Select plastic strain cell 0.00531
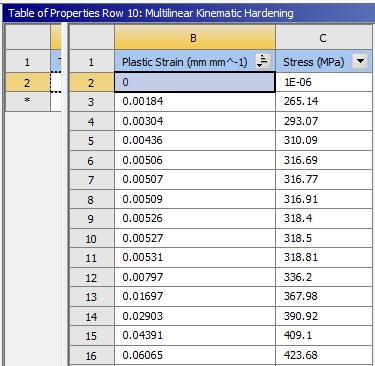 (195, 257)
